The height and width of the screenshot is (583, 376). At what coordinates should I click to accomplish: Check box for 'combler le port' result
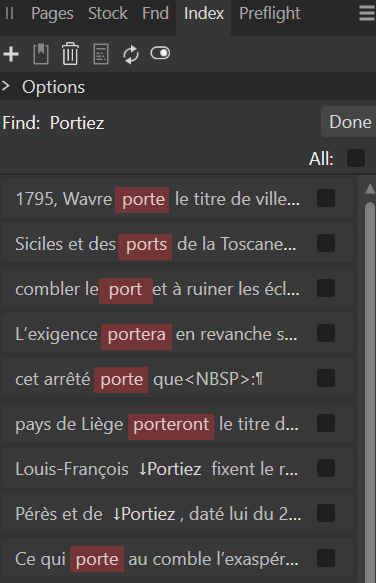(x=326, y=288)
